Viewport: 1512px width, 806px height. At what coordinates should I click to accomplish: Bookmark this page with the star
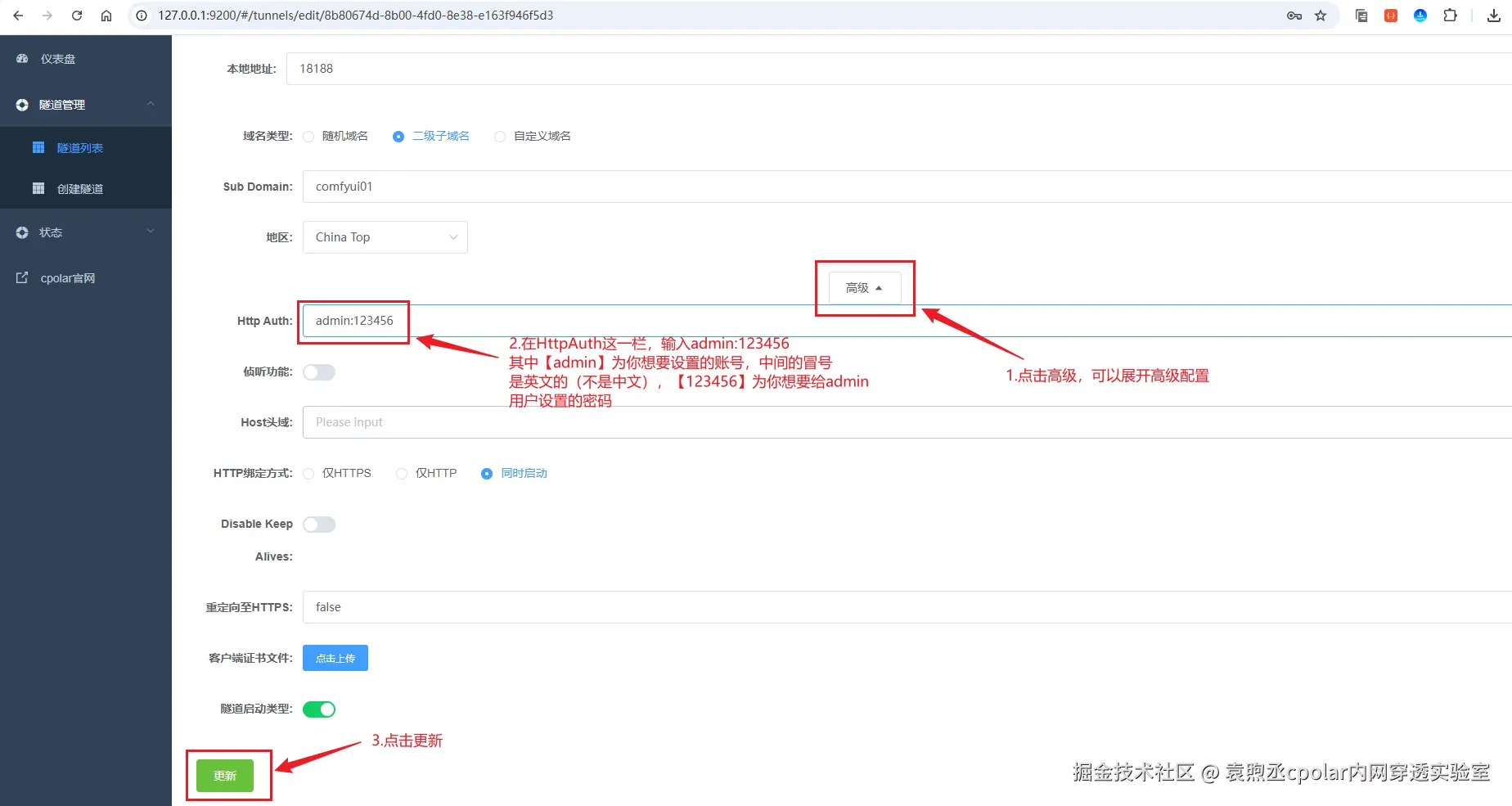tap(1321, 16)
